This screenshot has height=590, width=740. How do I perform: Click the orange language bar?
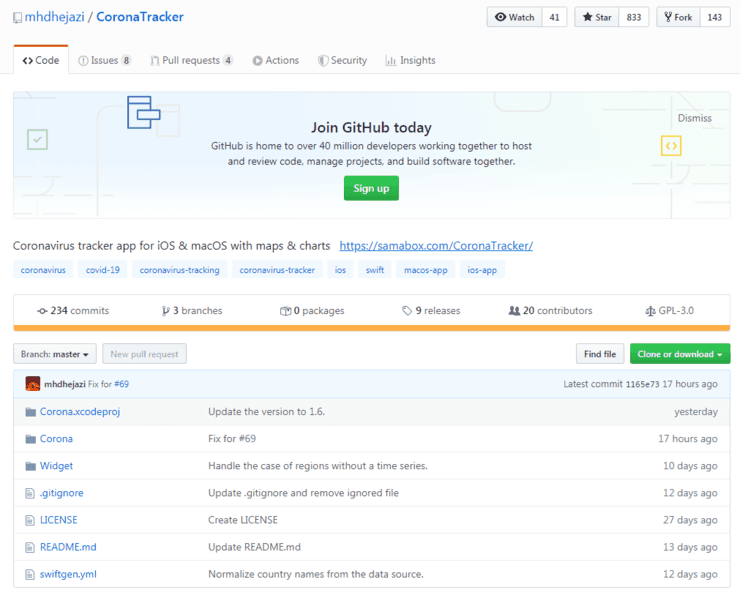pos(371,328)
